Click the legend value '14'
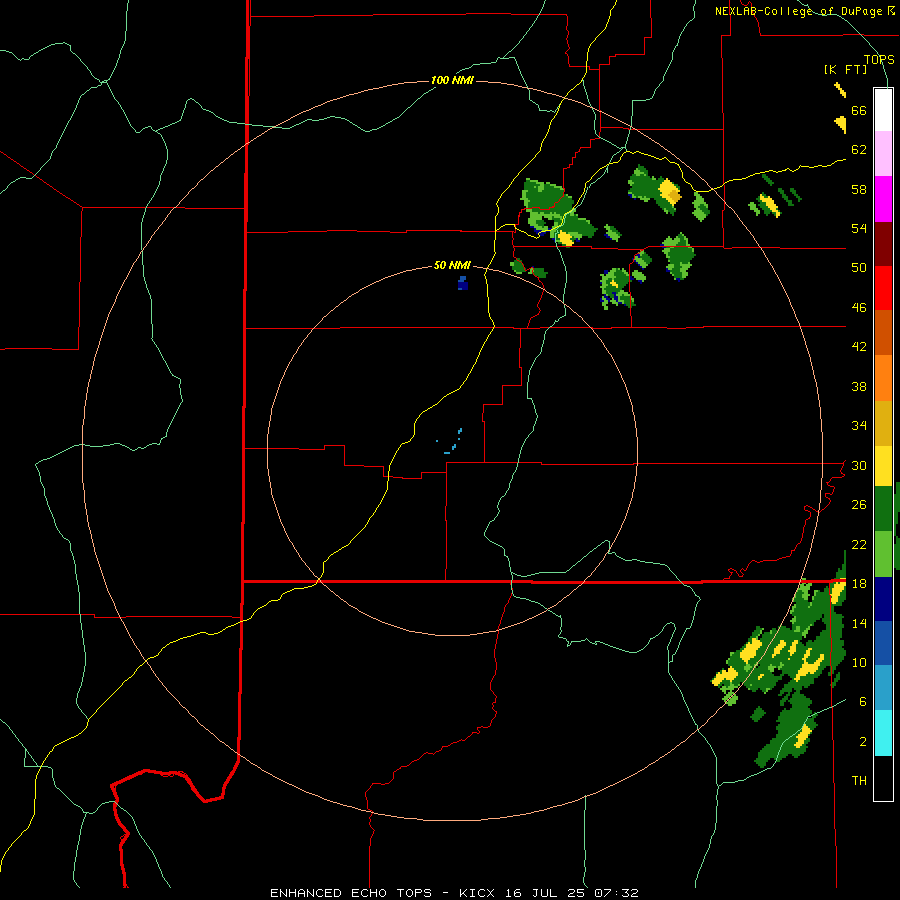The image size is (900, 900). coord(859,623)
